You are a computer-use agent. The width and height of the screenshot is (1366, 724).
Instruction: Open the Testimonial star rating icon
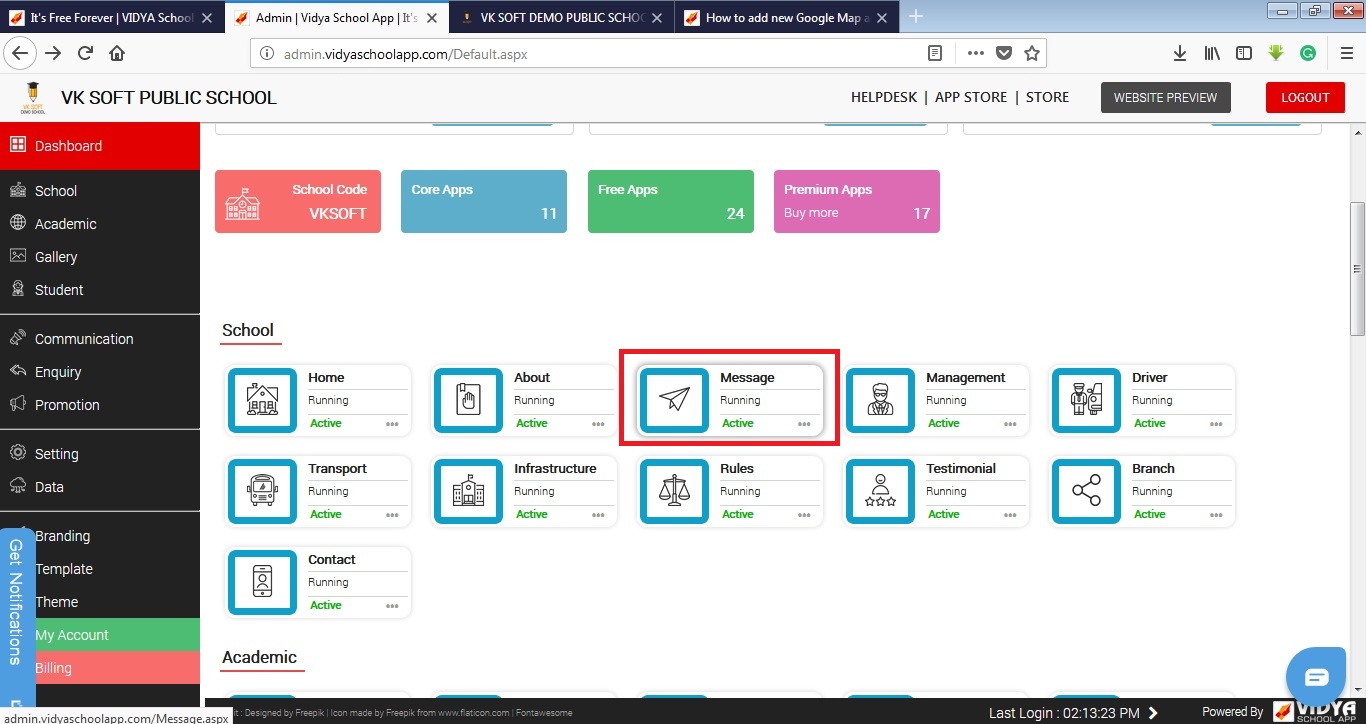click(x=880, y=491)
